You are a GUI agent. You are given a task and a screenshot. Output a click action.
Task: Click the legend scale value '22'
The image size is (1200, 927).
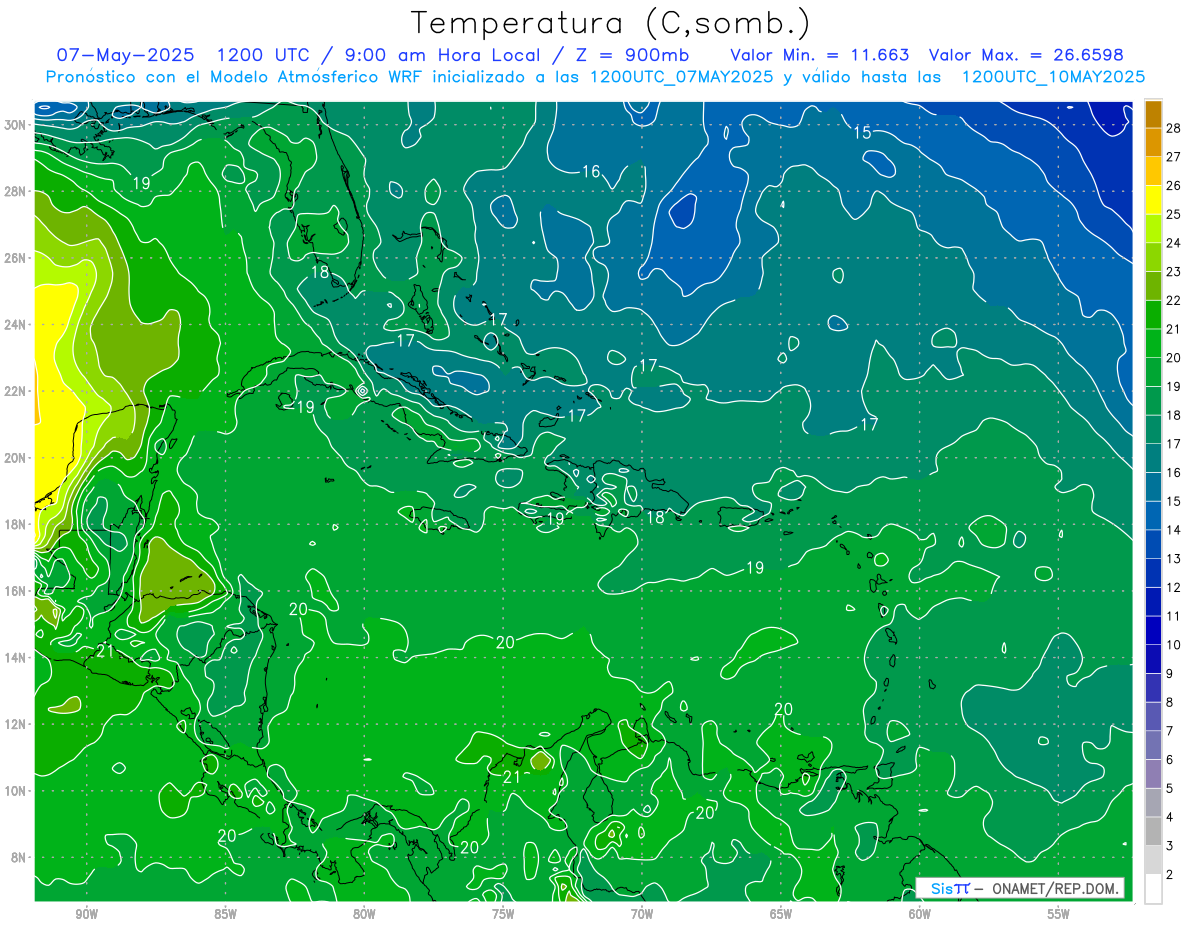pyautogui.click(x=1174, y=300)
